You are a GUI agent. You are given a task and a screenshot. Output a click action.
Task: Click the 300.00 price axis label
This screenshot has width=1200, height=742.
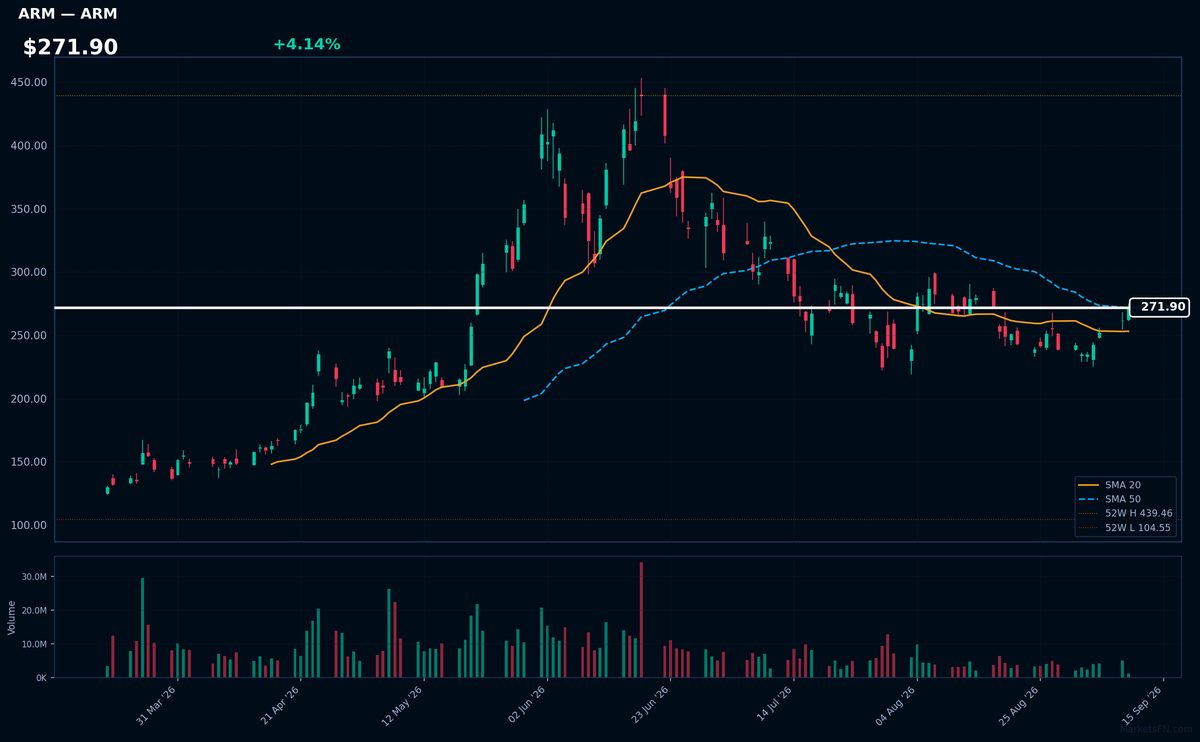coord(29,272)
